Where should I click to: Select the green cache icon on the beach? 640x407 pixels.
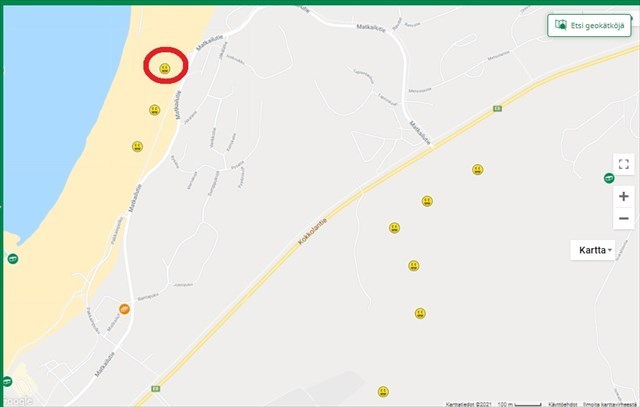pyautogui.click(x=13, y=258)
